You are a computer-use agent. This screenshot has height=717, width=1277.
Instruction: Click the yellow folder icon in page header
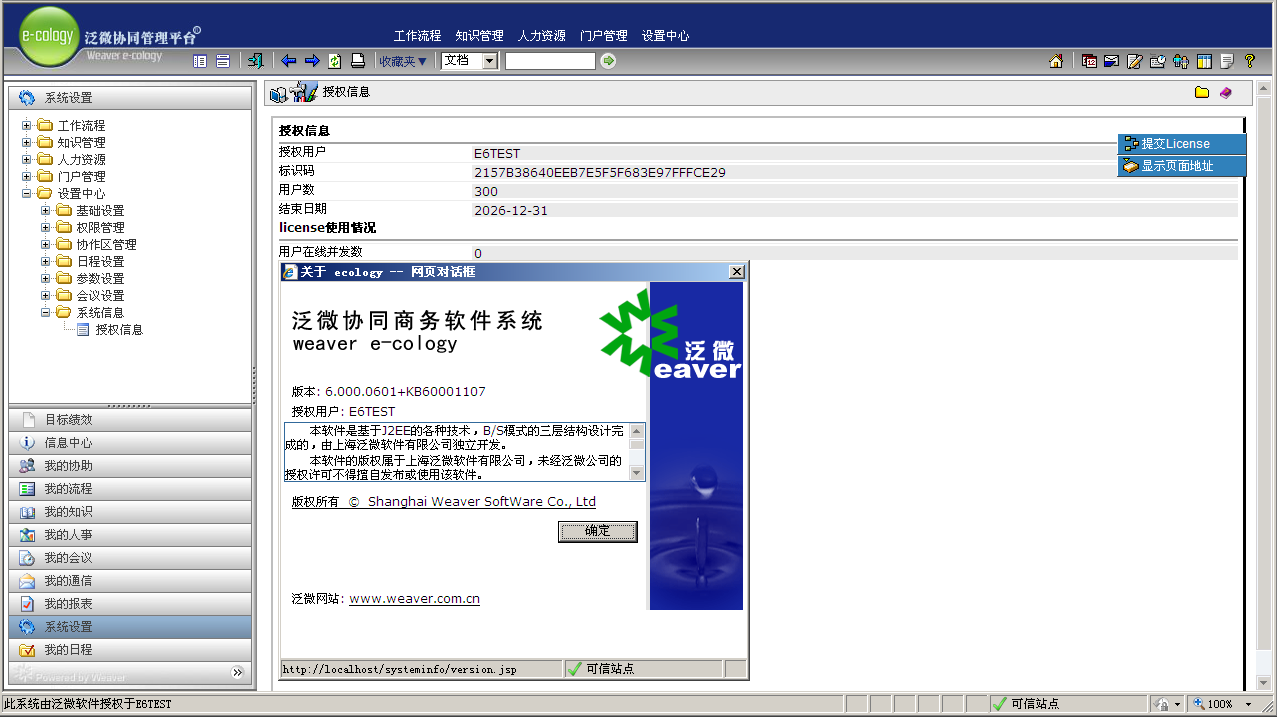1202,93
